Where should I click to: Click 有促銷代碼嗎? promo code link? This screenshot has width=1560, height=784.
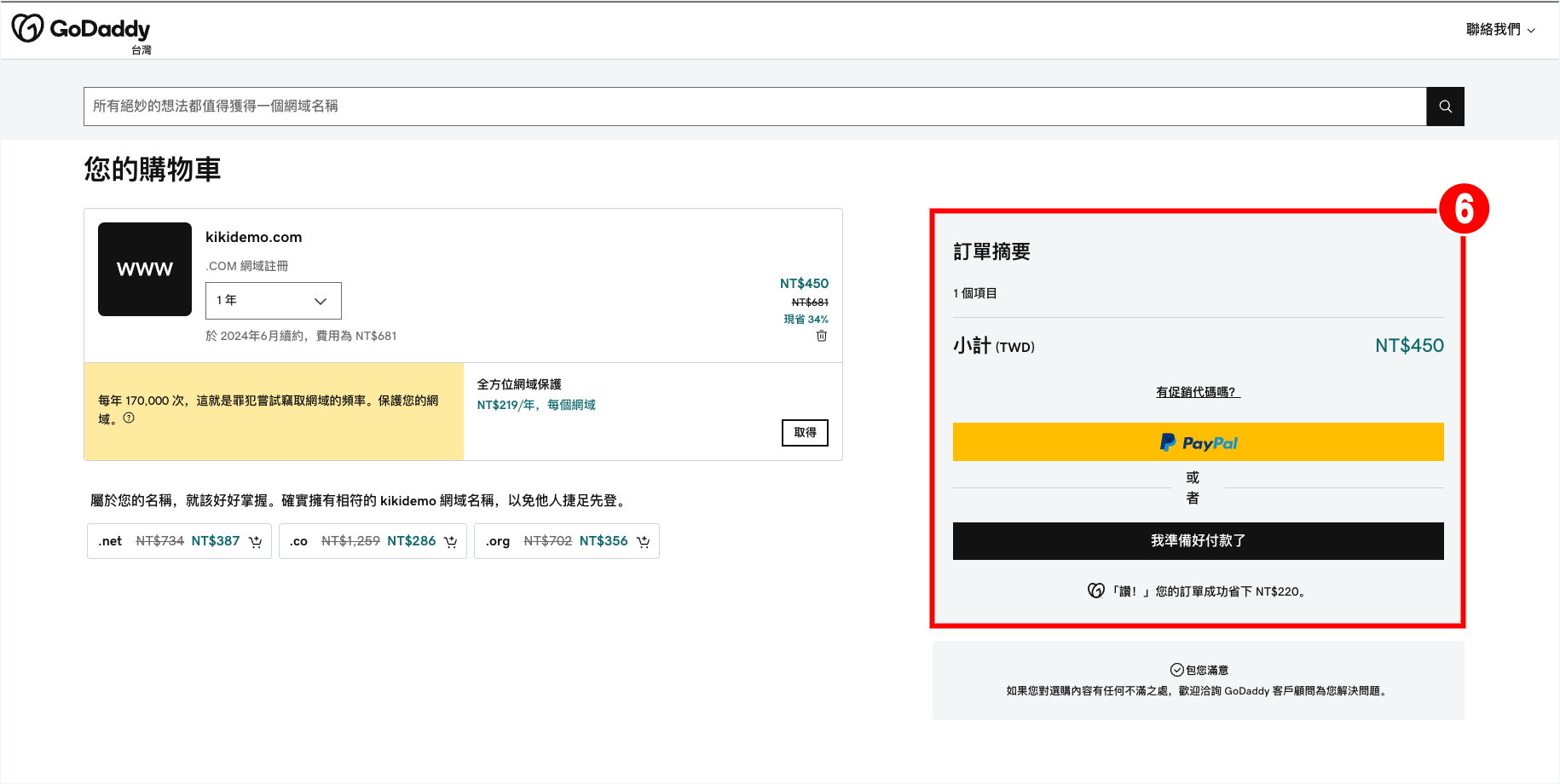point(1198,392)
